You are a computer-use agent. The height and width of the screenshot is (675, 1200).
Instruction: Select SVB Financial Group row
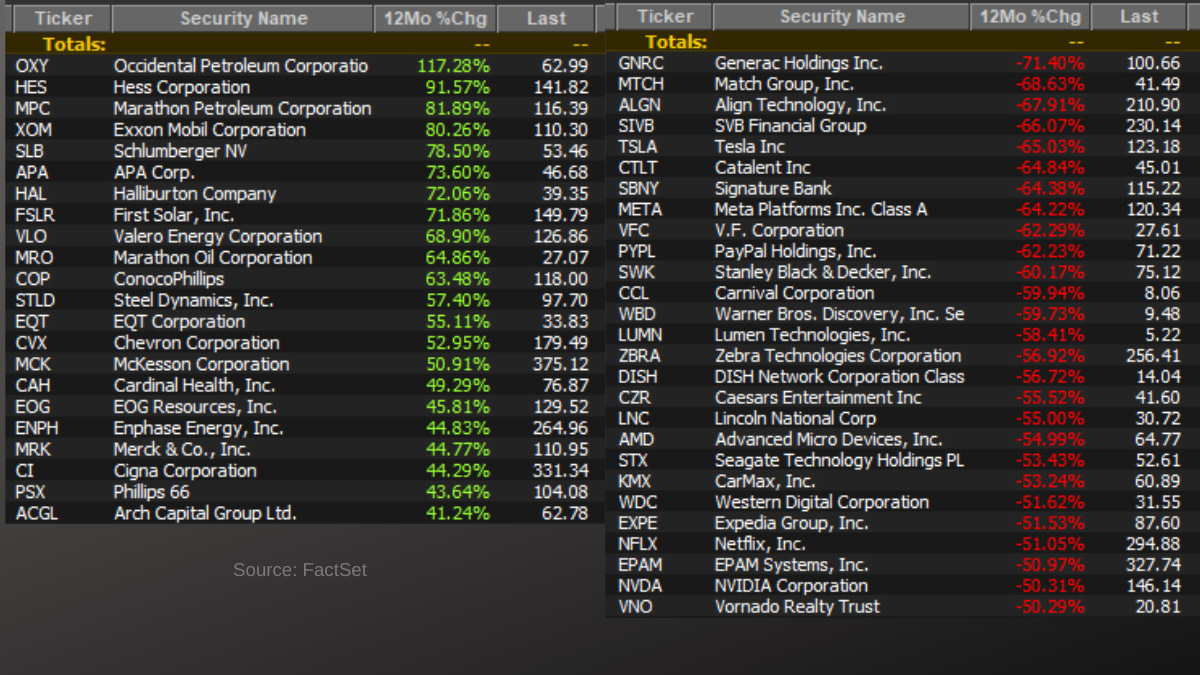[902, 126]
